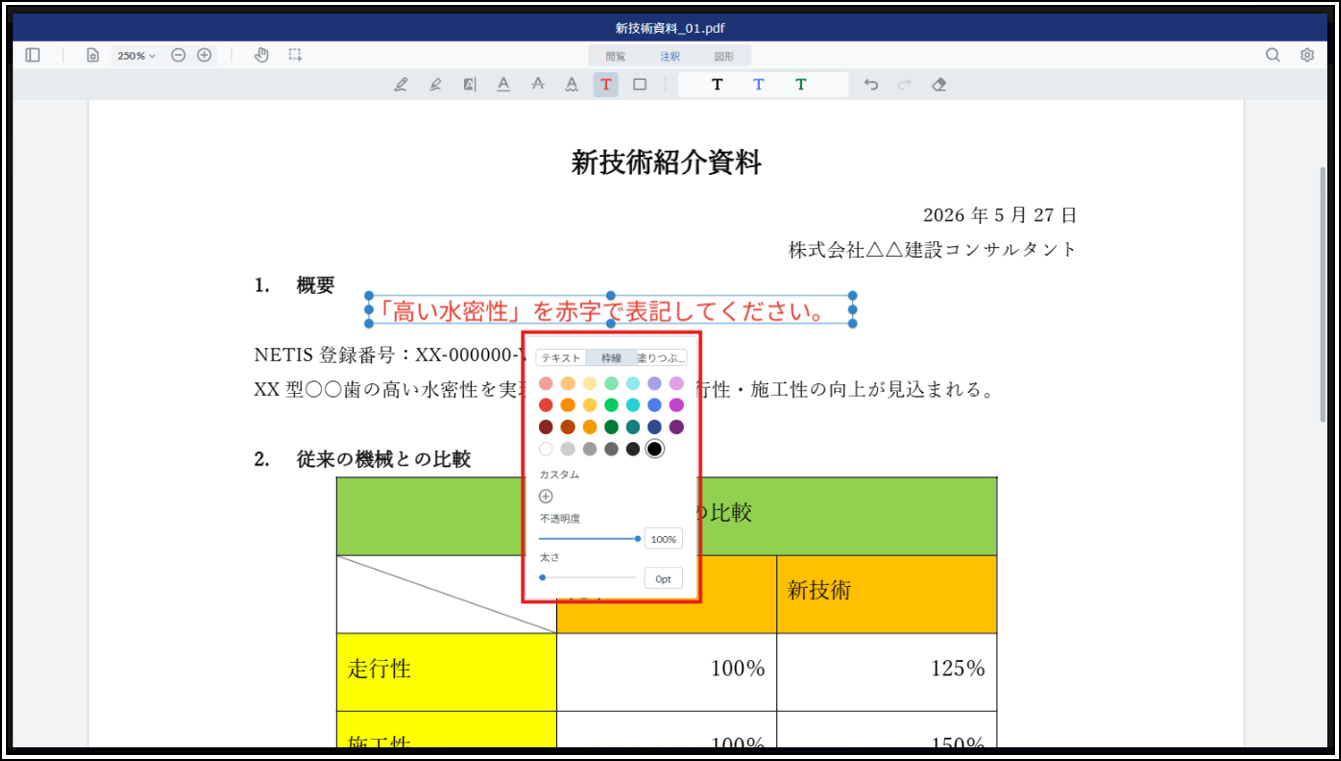Select the highlighter pen tool
The width and height of the screenshot is (1341, 761).
[435, 85]
